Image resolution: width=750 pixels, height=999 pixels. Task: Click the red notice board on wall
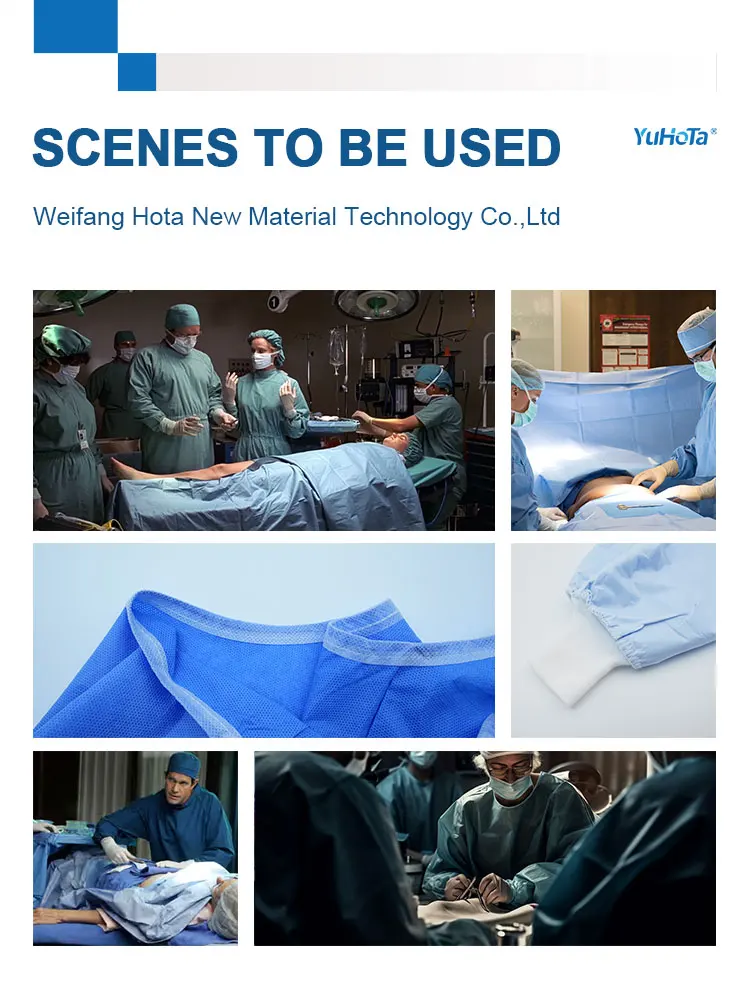click(624, 343)
